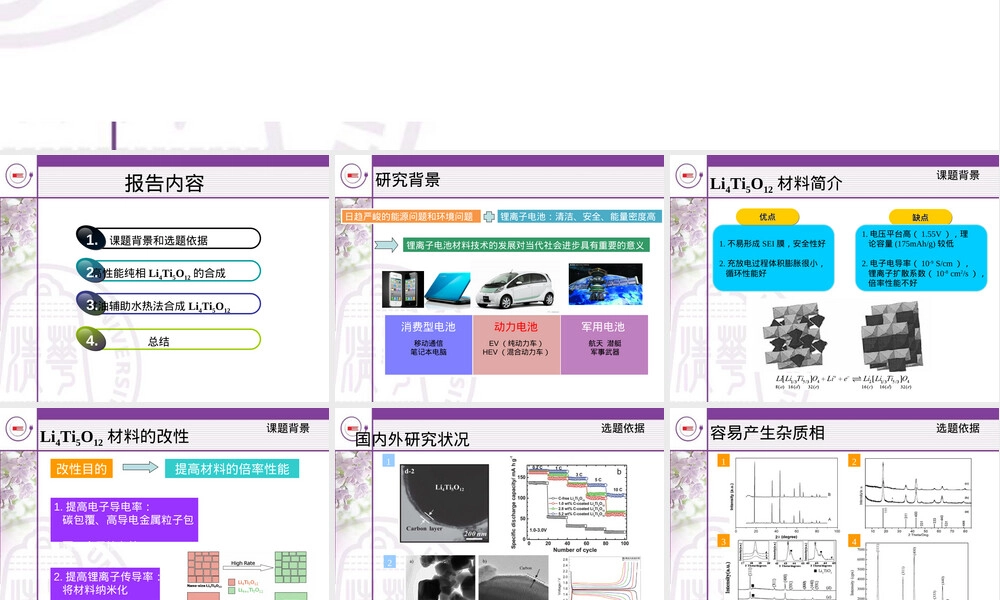Viewport: 1000px width, 600px height.
Task: Click the yellow 缺点 label
Action: point(920,217)
